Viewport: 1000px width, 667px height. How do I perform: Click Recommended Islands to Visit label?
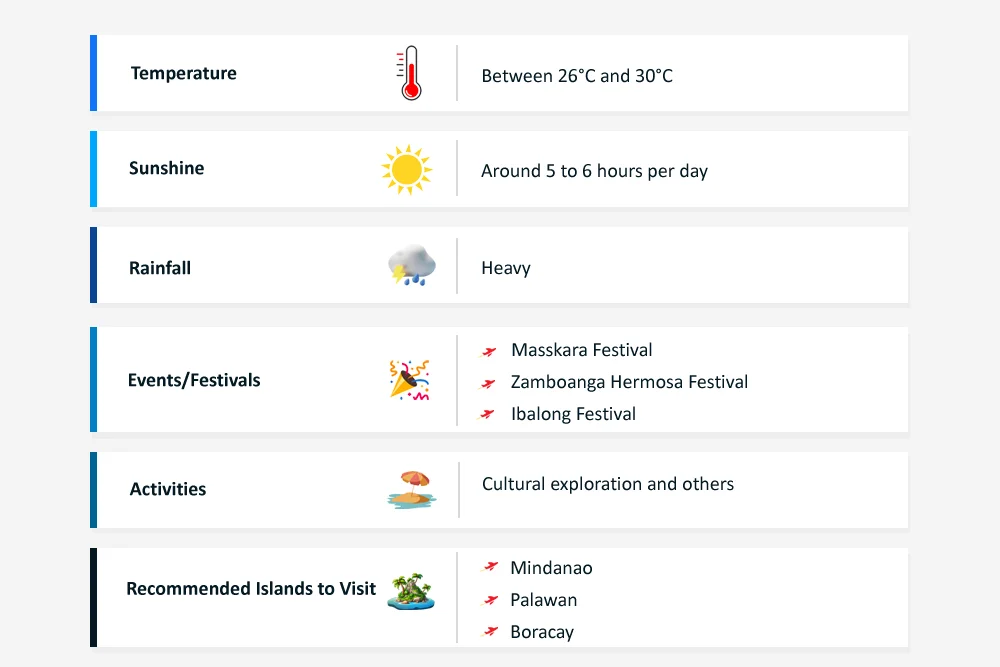point(251,588)
